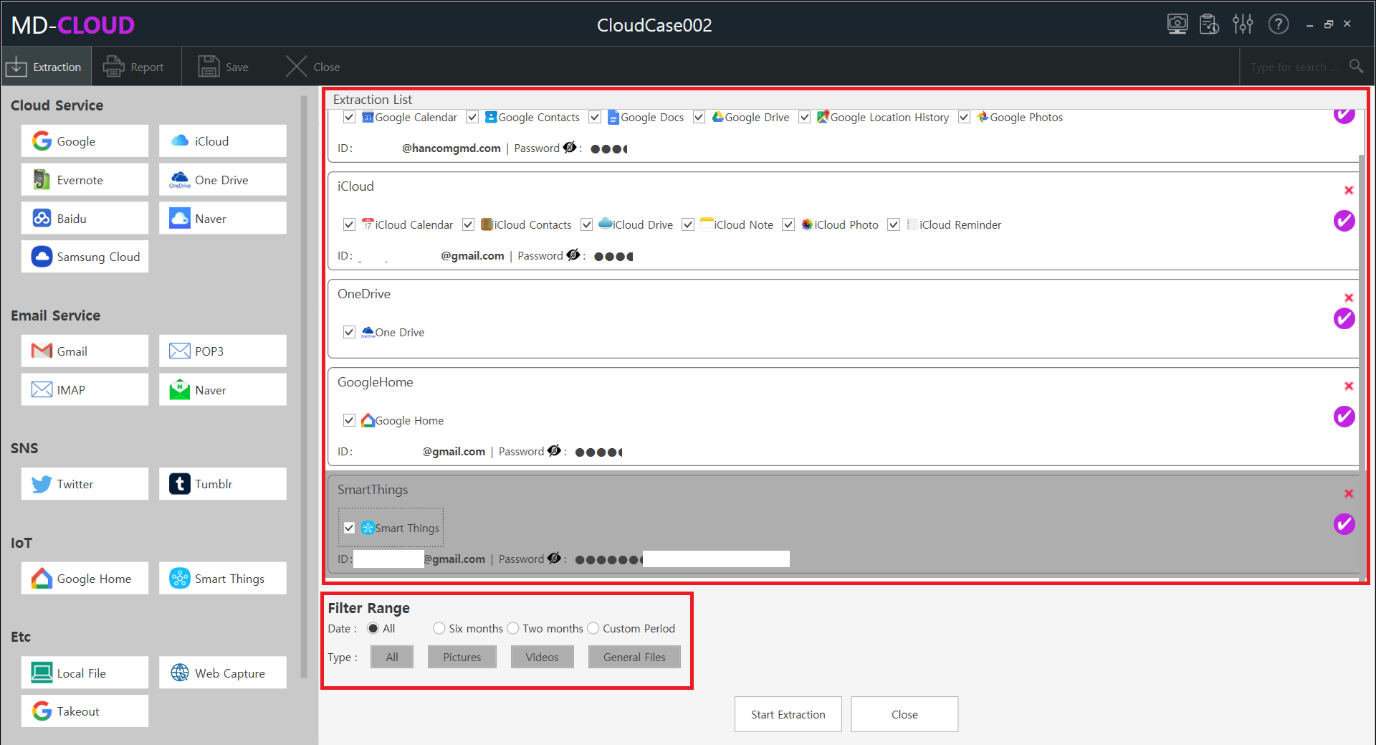Click the search magnifier icon
Screen dimensions: 1376x745
click(1356, 67)
